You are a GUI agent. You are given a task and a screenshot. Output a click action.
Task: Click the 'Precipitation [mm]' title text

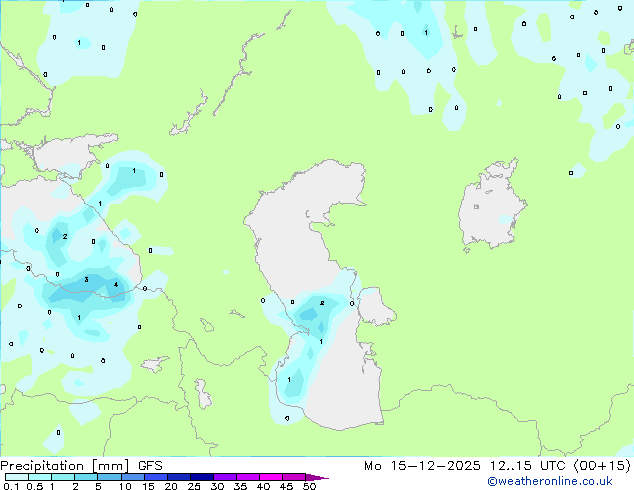[65, 466]
